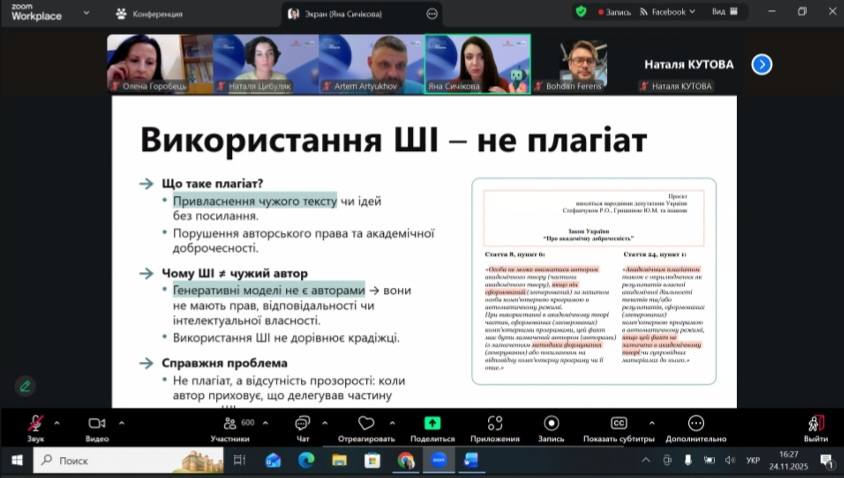Open the Дополнительно more options menu
Screen dimensions: 844x478
695,423
